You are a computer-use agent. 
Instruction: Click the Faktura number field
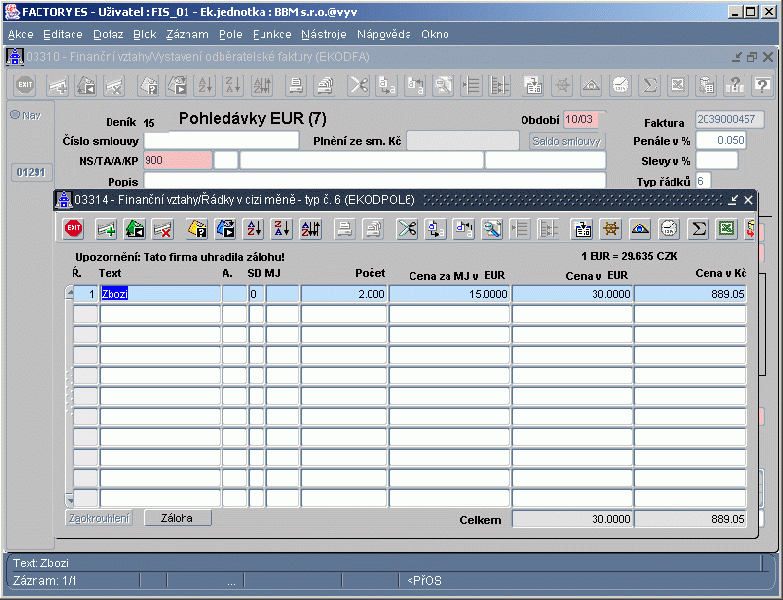pyautogui.click(x=729, y=119)
